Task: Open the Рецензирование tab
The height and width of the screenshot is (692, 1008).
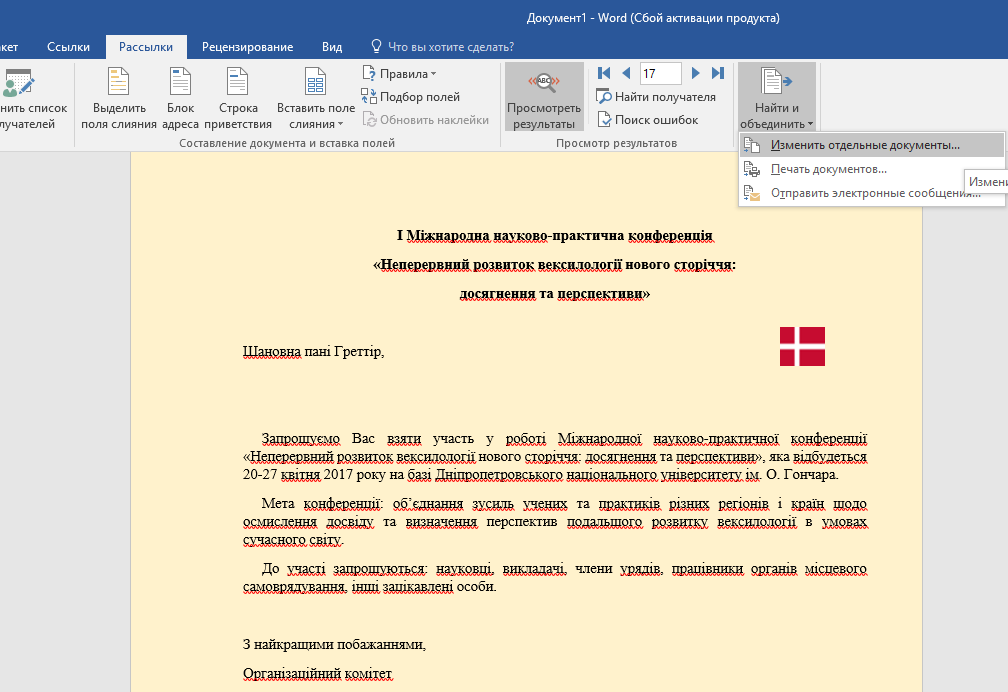Action: point(247,46)
